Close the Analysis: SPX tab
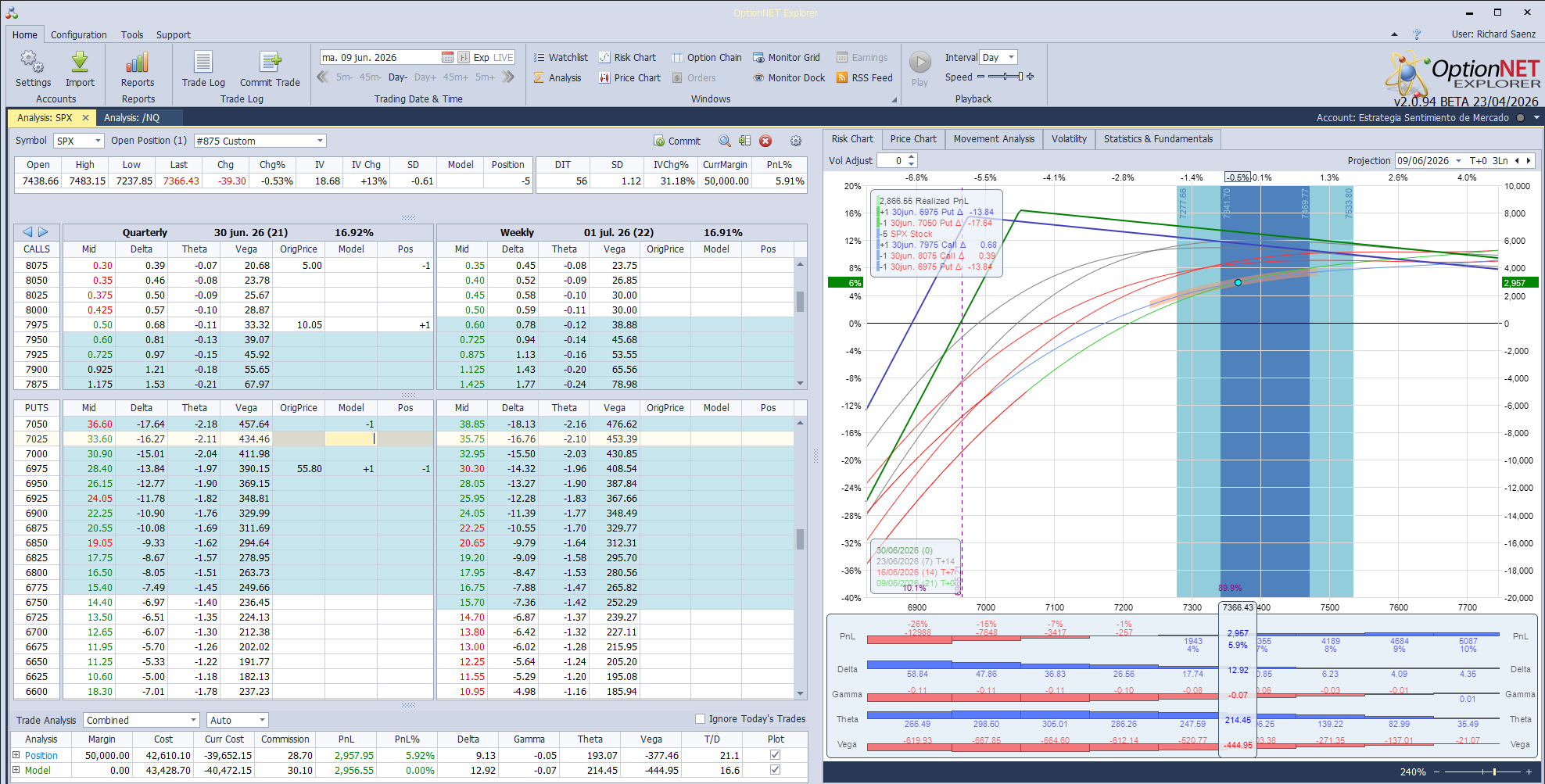This screenshot has height=784, width=1545. 86,117
